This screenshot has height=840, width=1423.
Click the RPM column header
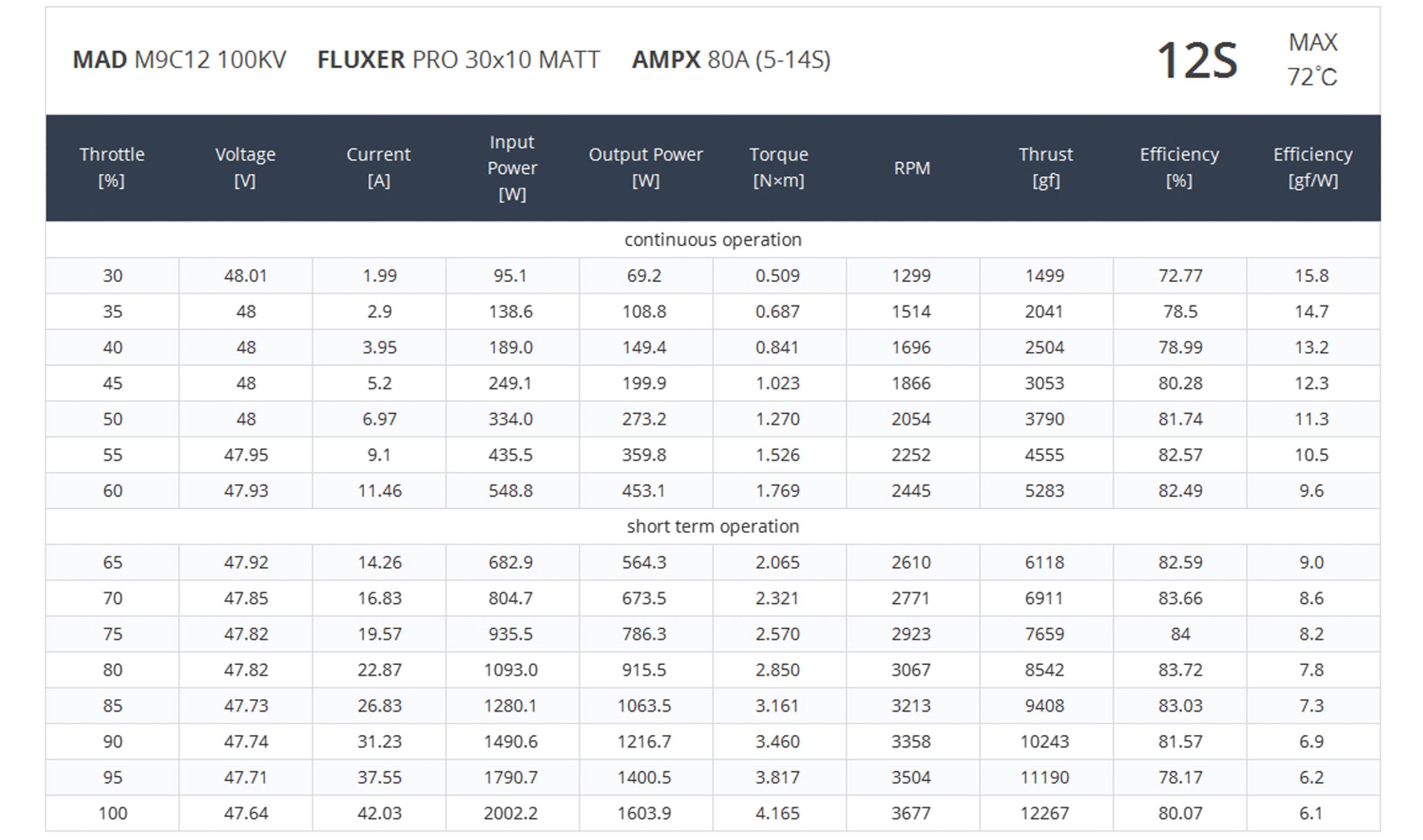(x=912, y=168)
